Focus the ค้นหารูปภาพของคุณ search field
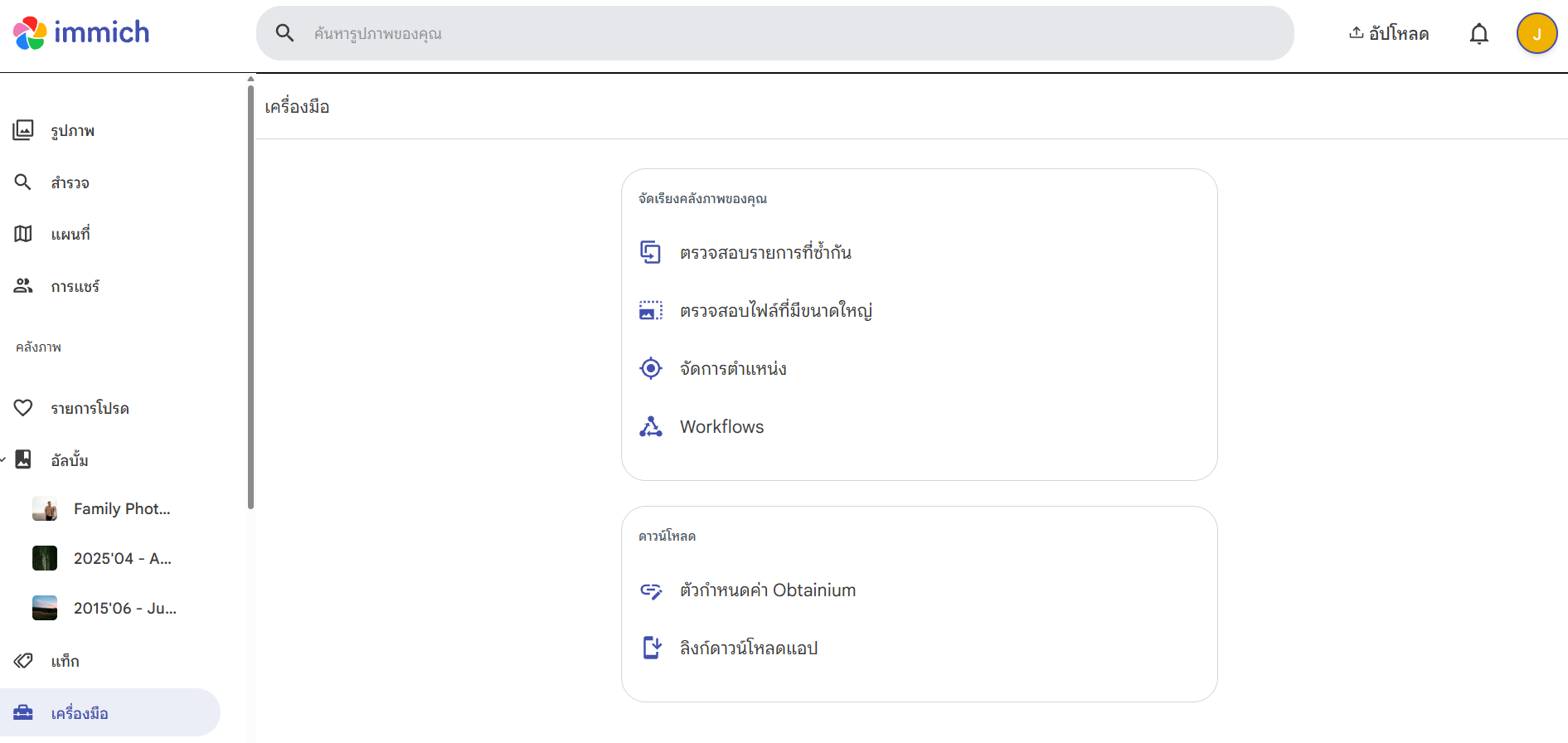The width and height of the screenshot is (1568, 743). [x=774, y=33]
